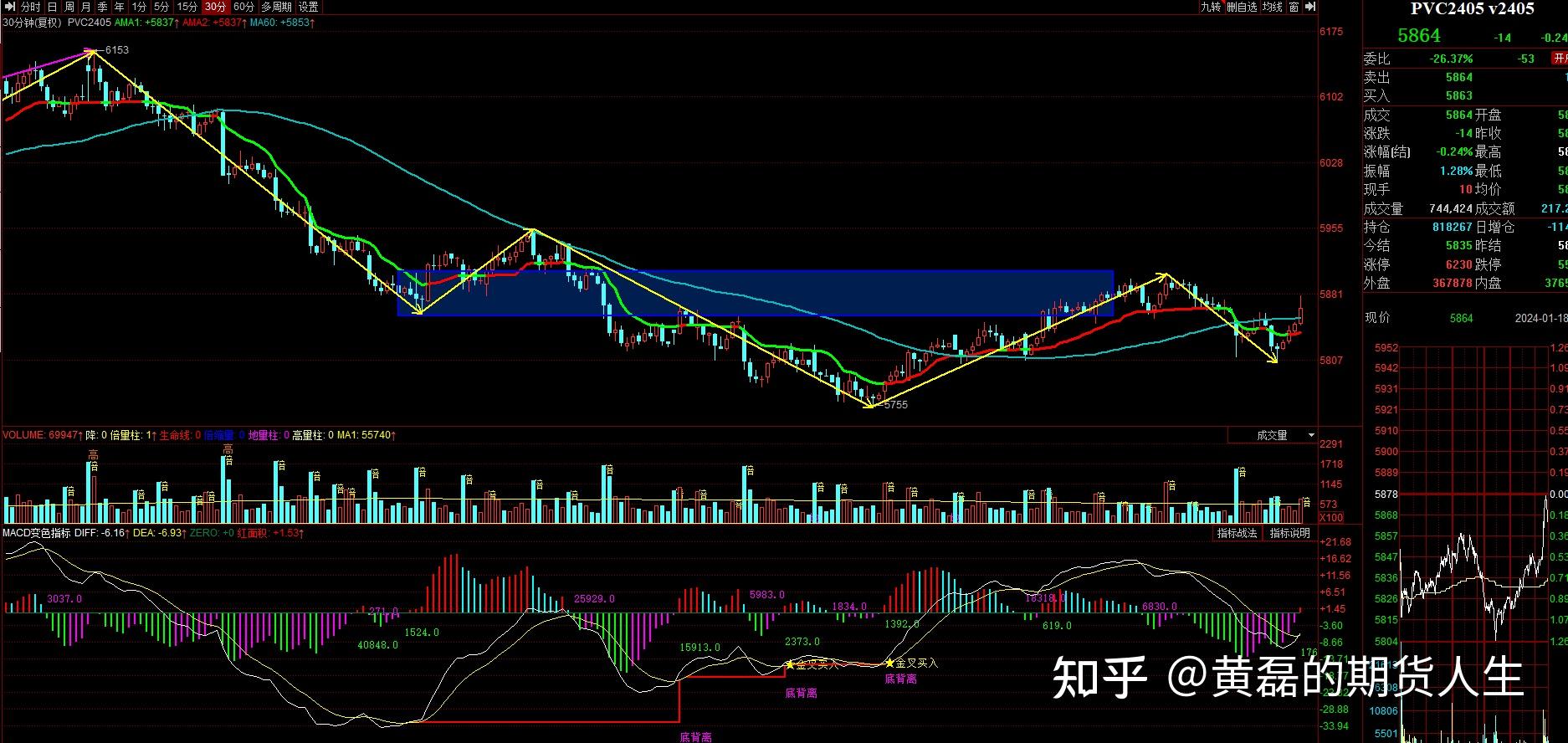Click the 振幅 1.28% value
The image size is (1568, 743).
[x=1457, y=171]
